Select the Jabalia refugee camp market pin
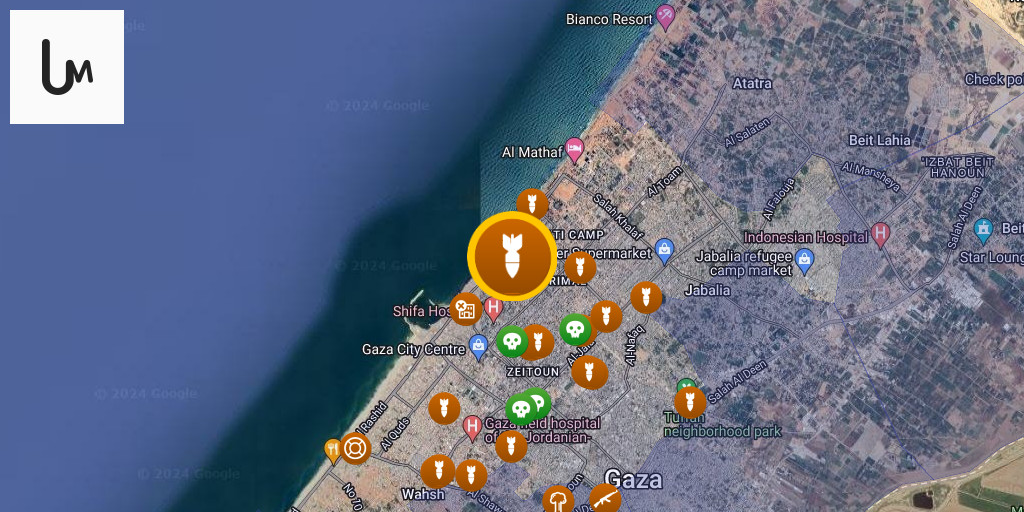Screen dimensions: 1024x512 click(805, 261)
